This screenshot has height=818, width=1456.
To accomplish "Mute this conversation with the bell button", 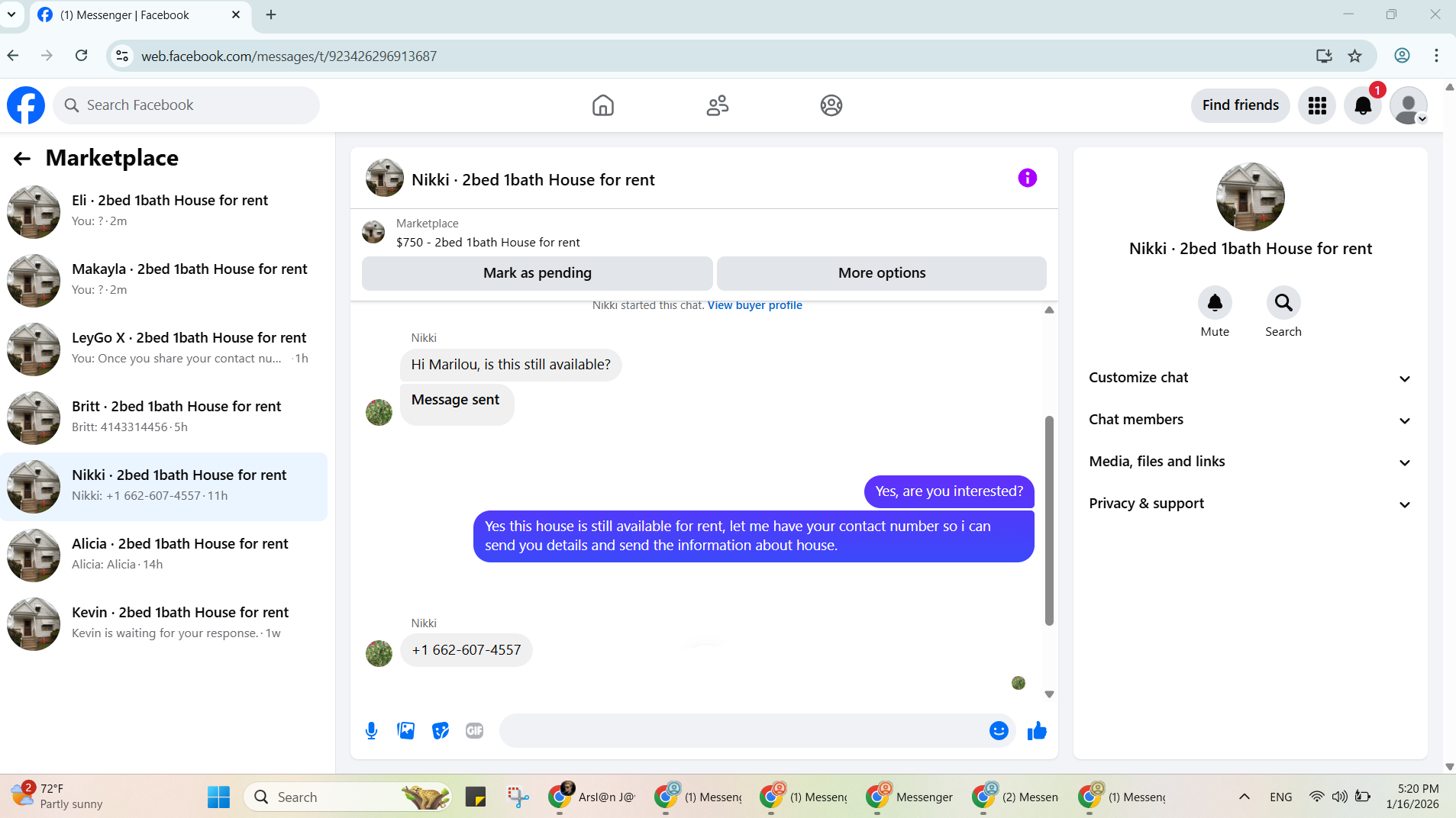I will pos(1215,304).
